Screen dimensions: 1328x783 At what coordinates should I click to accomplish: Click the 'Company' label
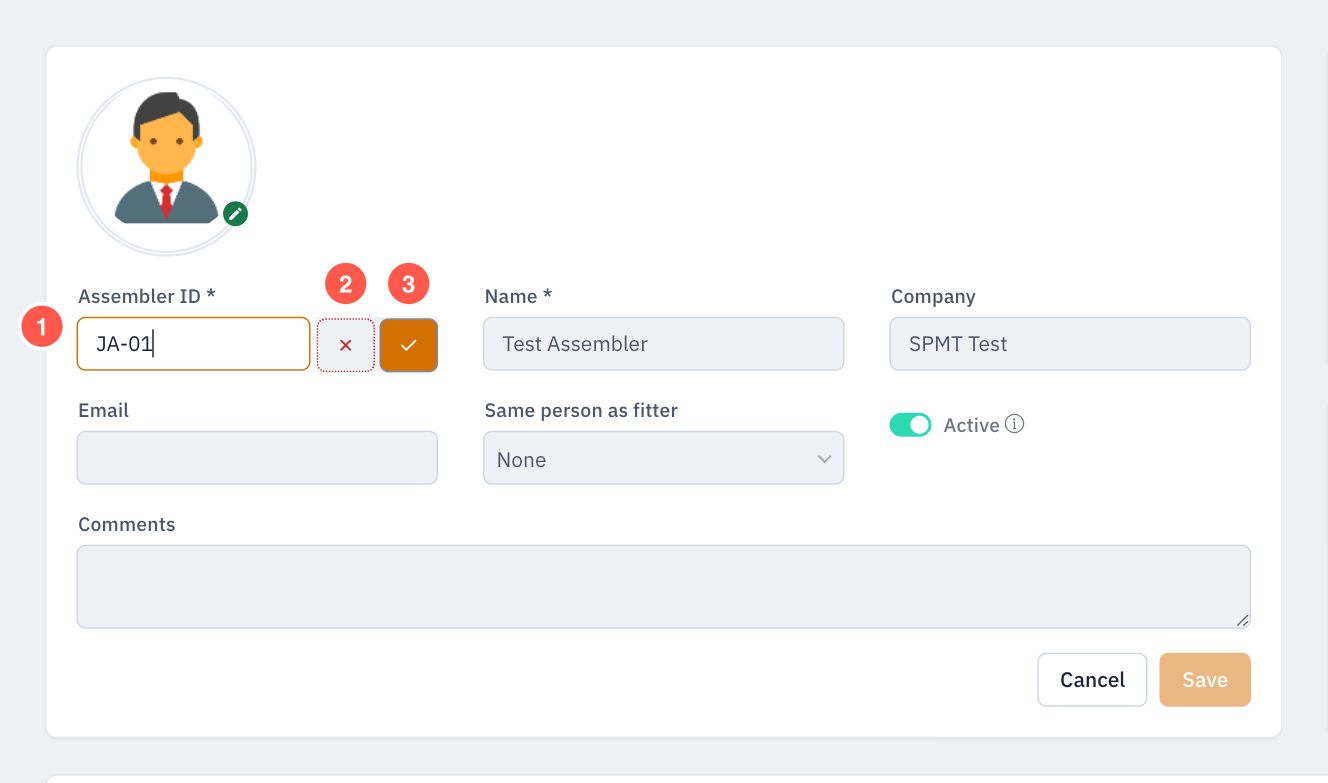coord(933,296)
